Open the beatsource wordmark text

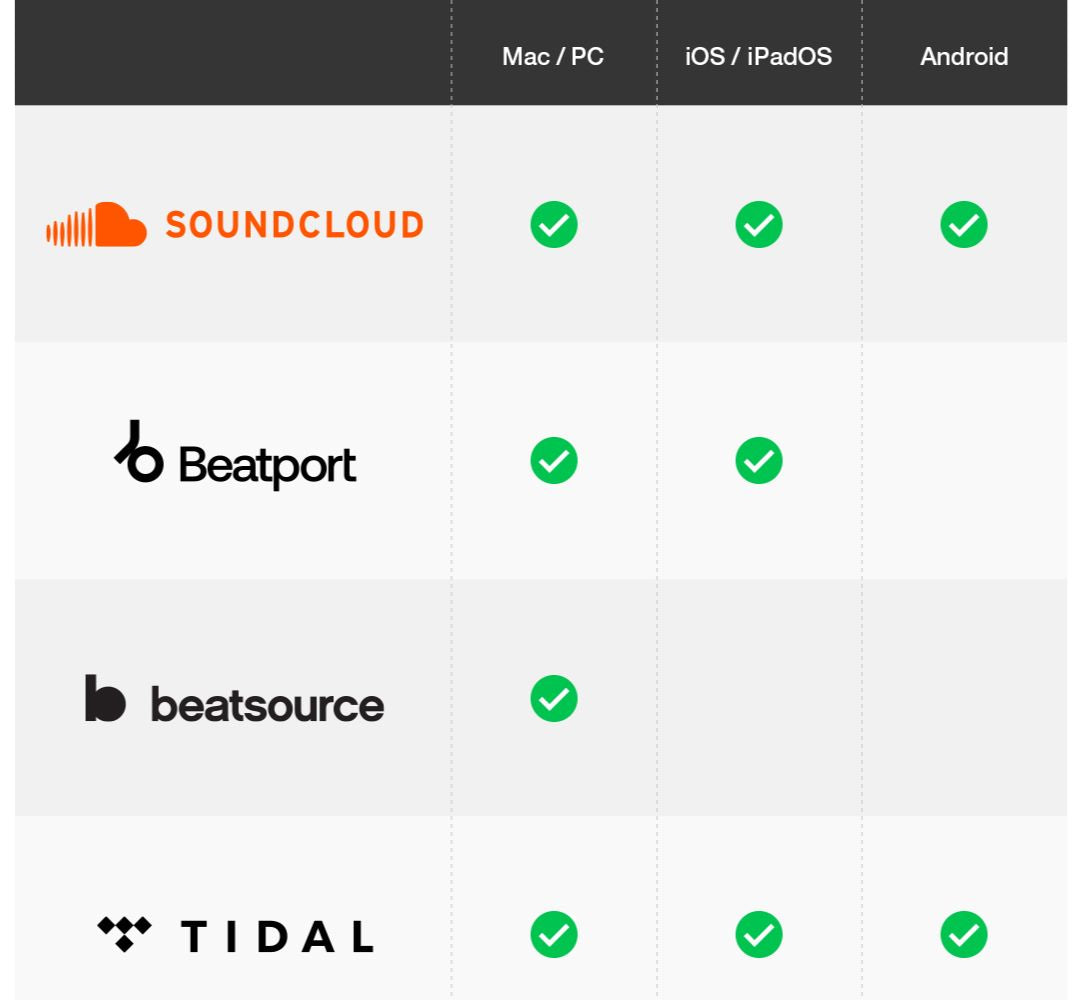click(267, 705)
